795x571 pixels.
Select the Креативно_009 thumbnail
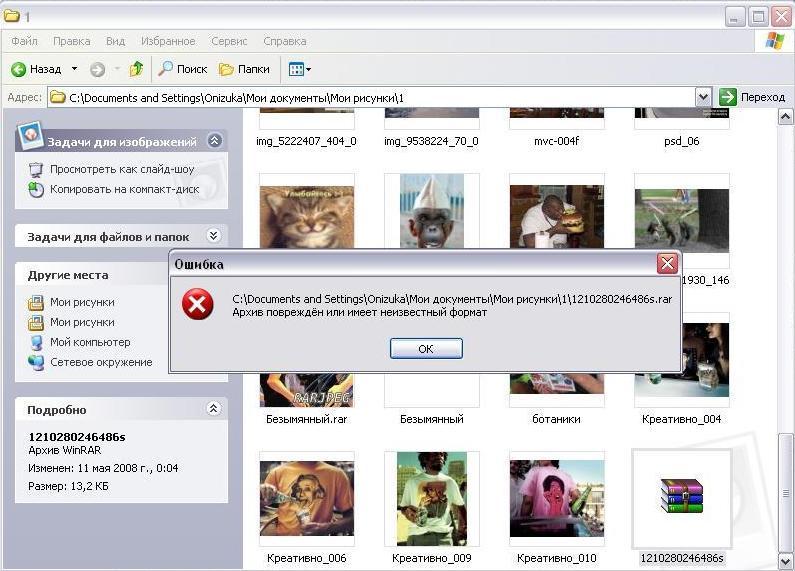click(431, 498)
